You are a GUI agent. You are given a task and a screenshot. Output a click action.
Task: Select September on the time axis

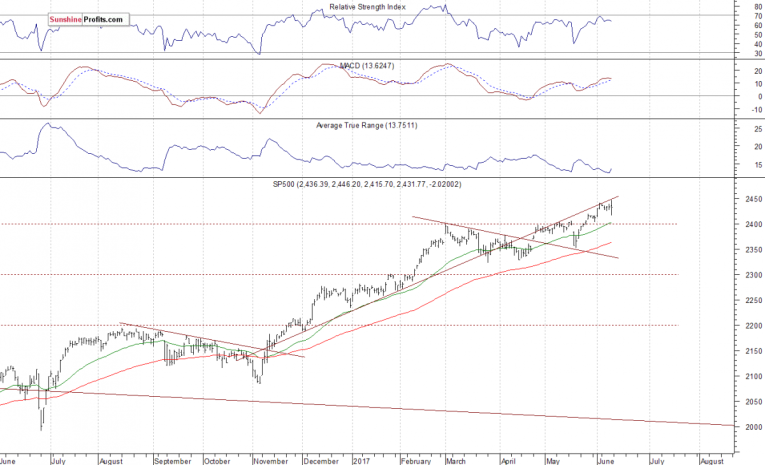pyautogui.click(x=173, y=462)
